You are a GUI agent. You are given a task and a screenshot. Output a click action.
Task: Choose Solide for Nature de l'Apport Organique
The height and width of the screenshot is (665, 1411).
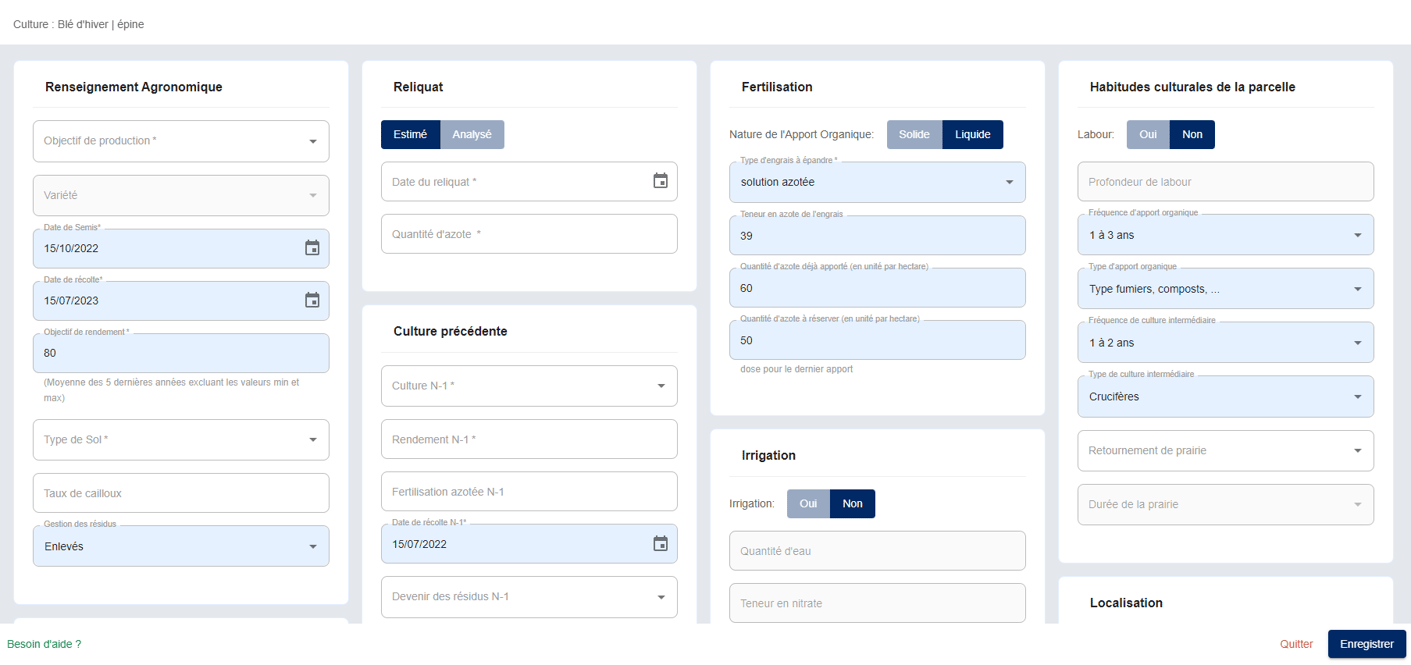(x=914, y=135)
